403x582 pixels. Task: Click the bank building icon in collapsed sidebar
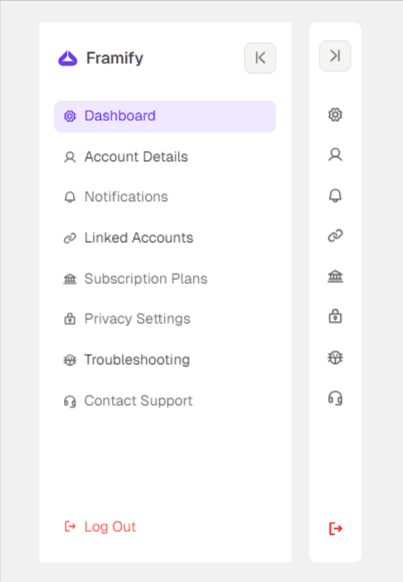point(335,277)
